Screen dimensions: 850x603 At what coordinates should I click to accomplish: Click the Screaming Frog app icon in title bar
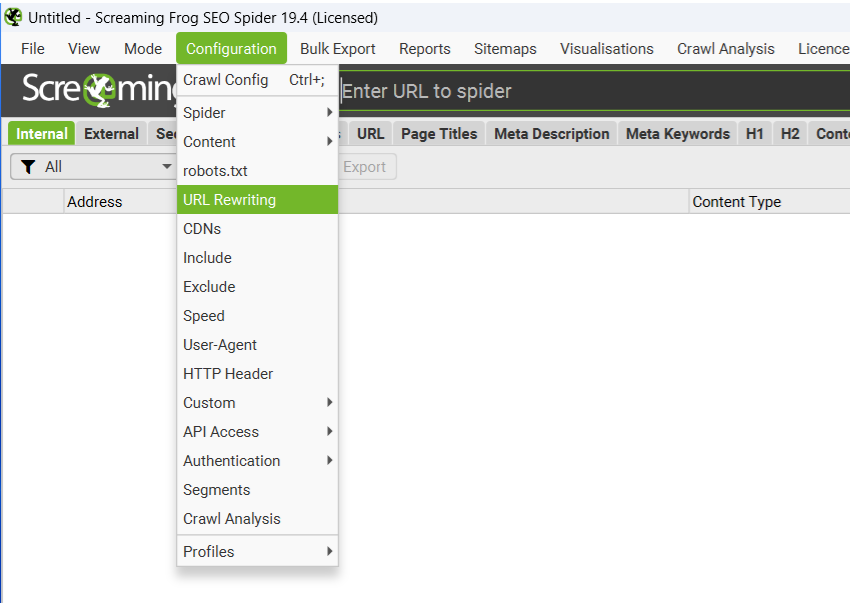pos(13,17)
